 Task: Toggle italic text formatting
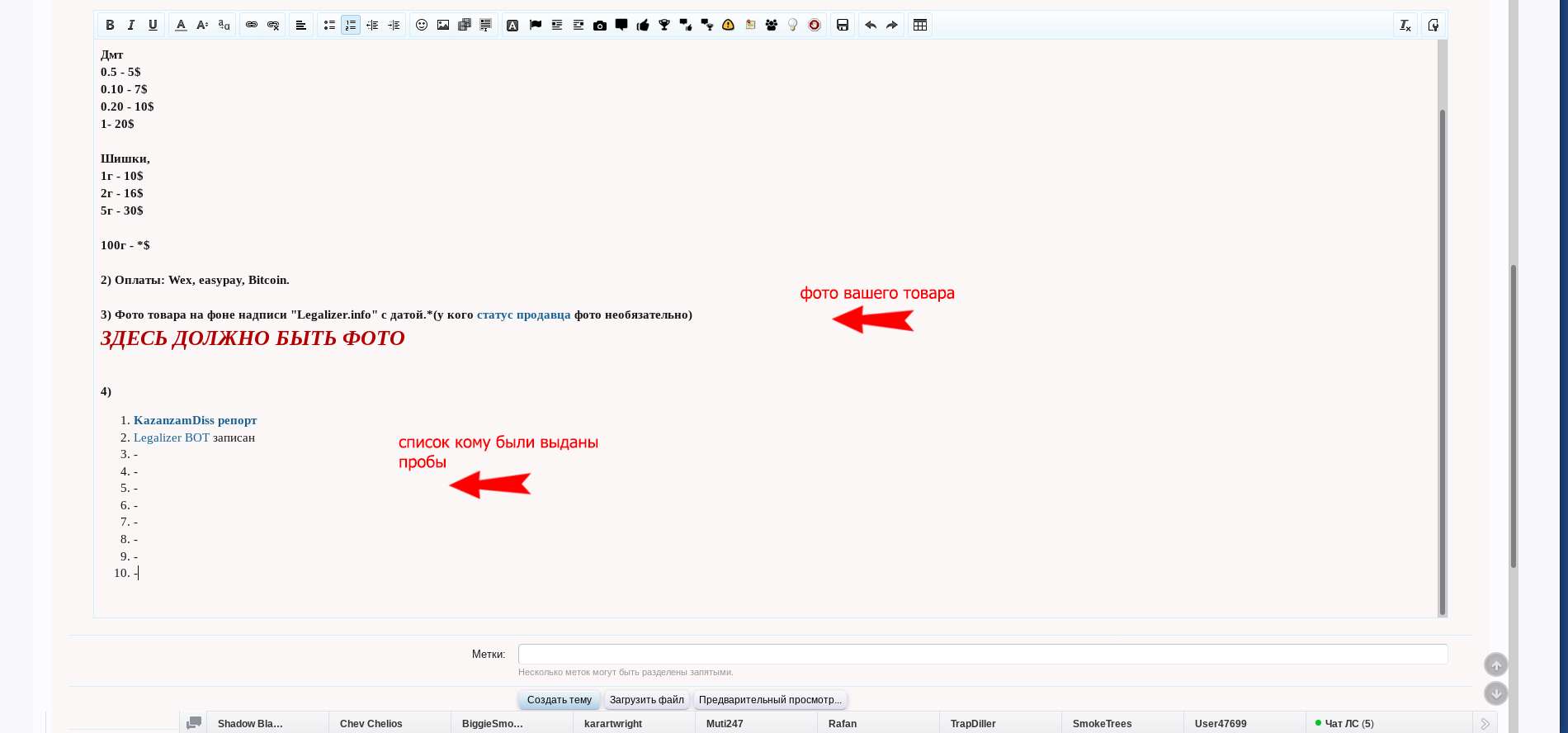pyautogui.click(x=131, y=25)
